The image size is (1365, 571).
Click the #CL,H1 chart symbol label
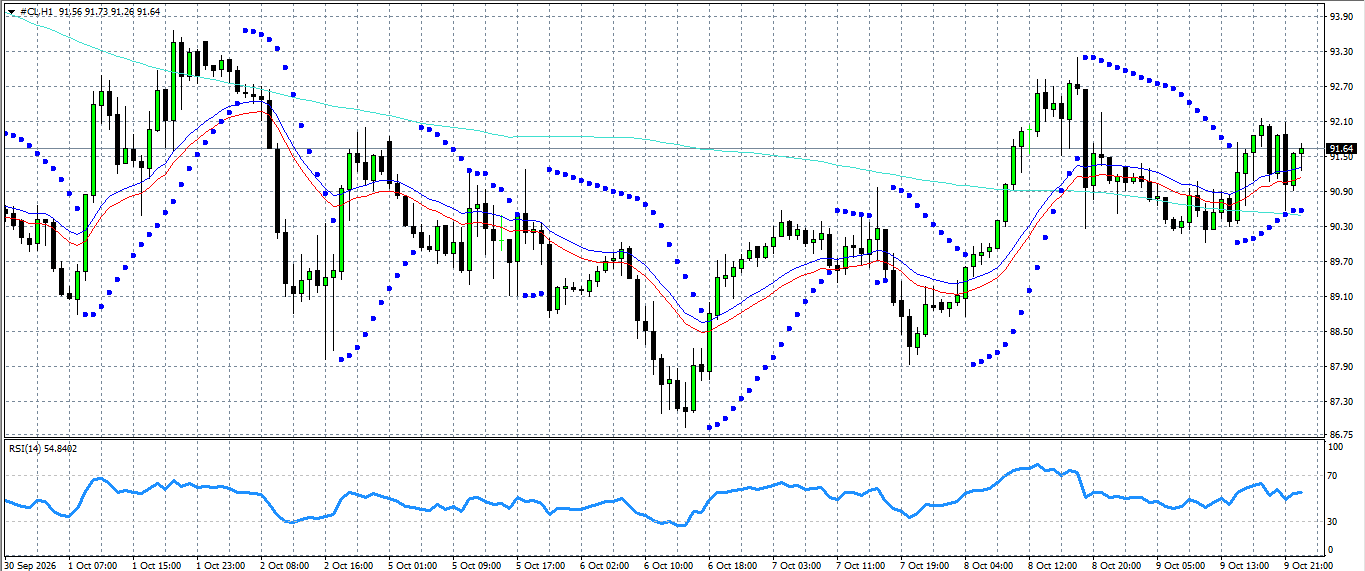[x=36, y=11]
